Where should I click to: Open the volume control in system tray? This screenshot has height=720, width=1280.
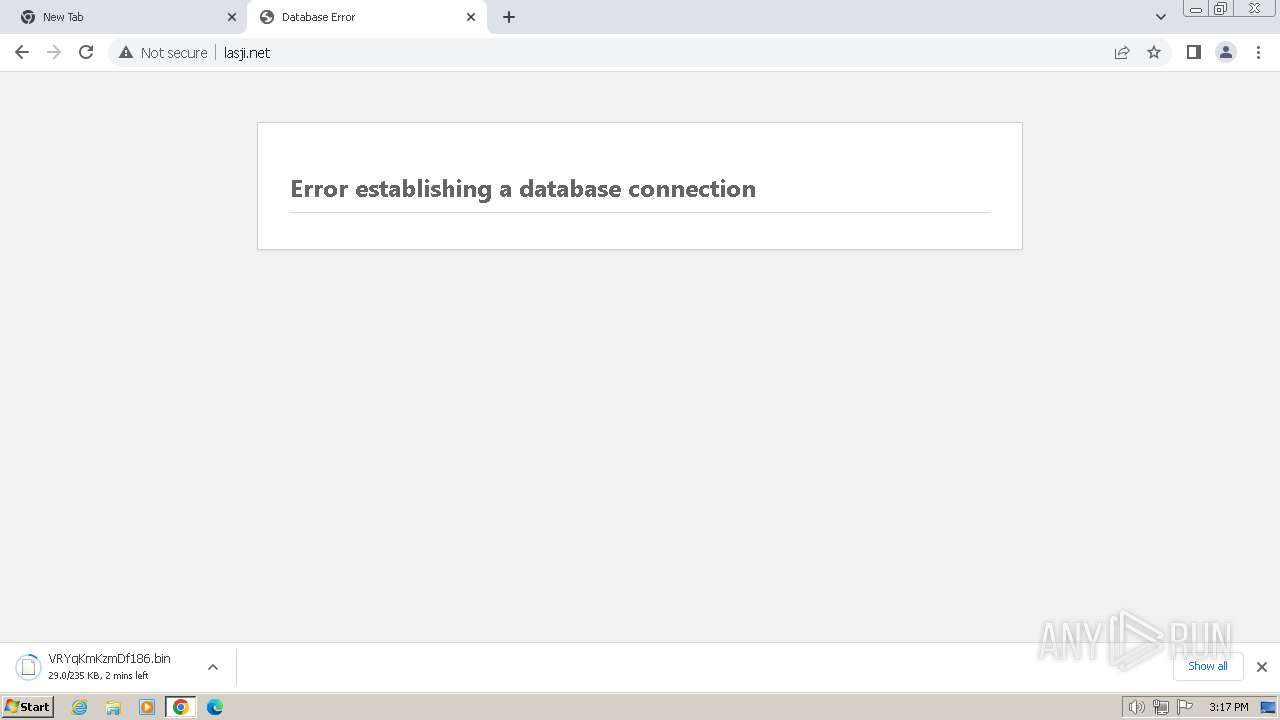tap(1136, 707)
